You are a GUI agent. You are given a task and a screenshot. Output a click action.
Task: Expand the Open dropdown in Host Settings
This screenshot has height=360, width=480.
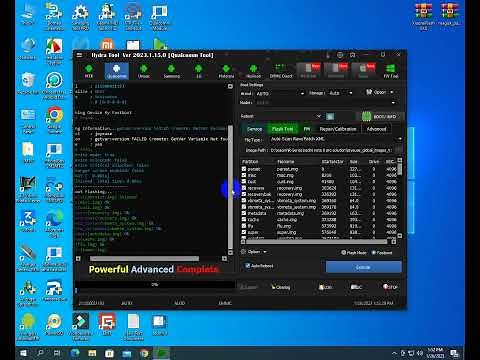pos(380,92)
